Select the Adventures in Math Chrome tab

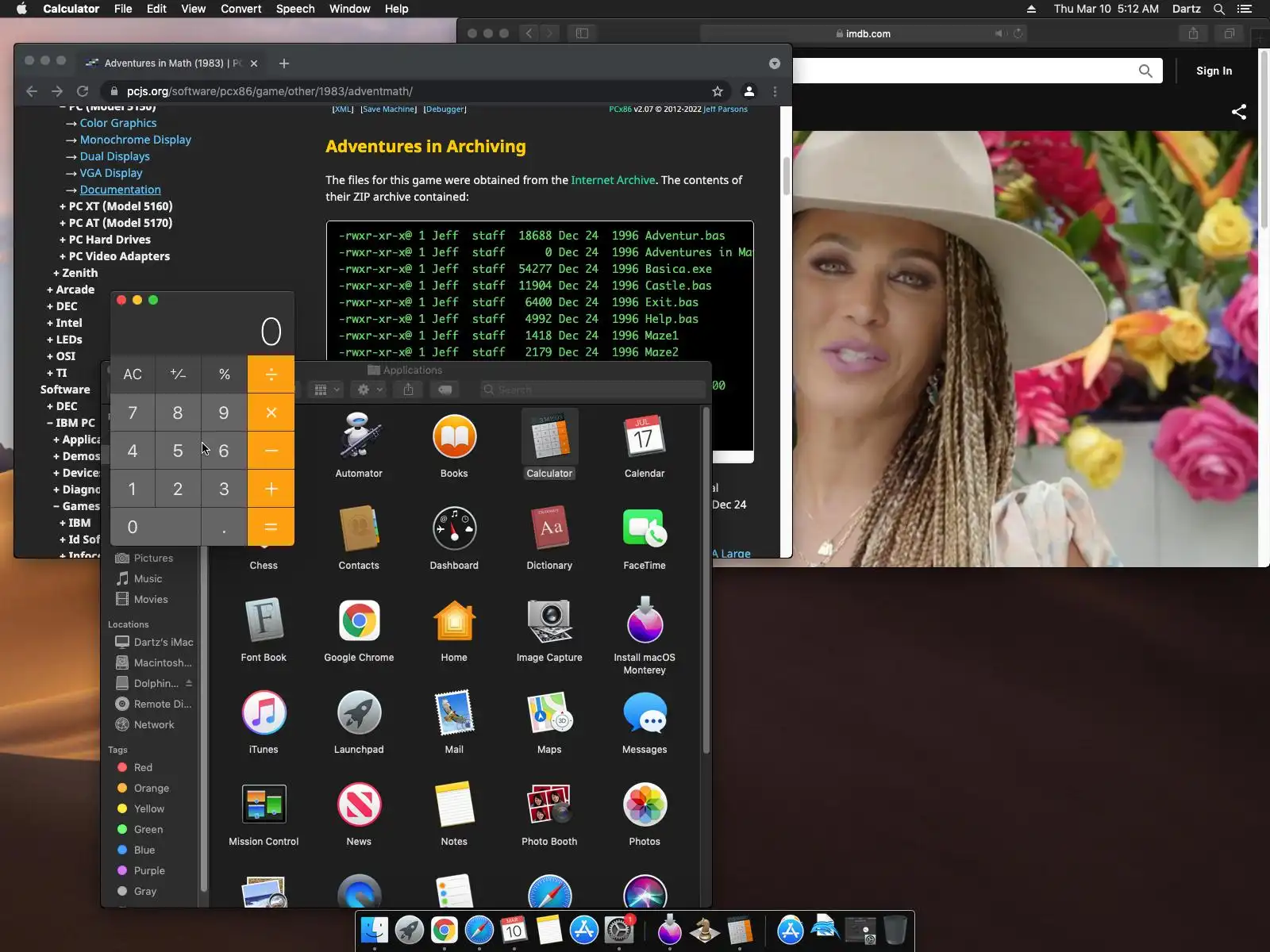pyautogui.click(x=171, y=63)
